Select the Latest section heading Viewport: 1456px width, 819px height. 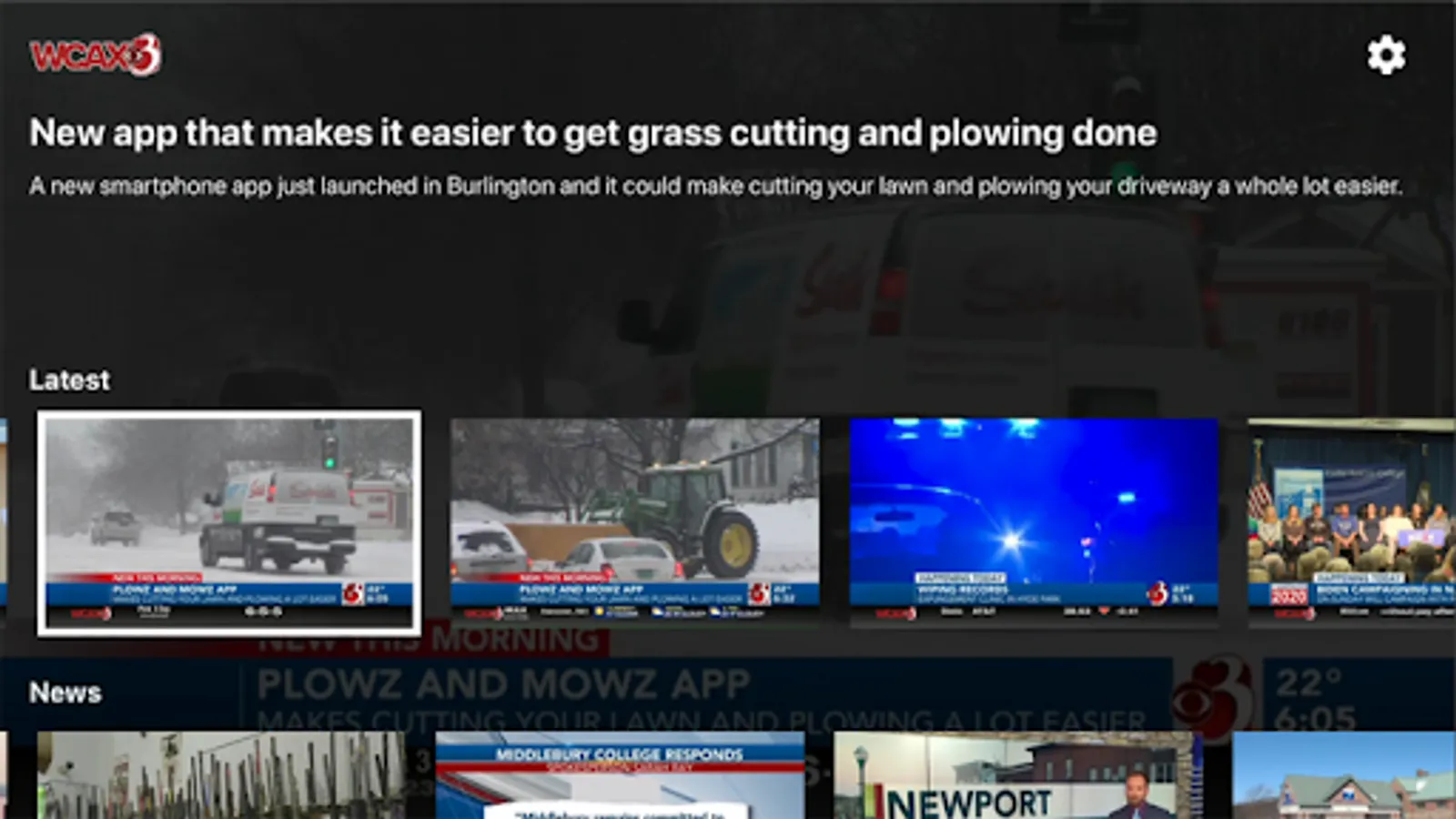69,379
